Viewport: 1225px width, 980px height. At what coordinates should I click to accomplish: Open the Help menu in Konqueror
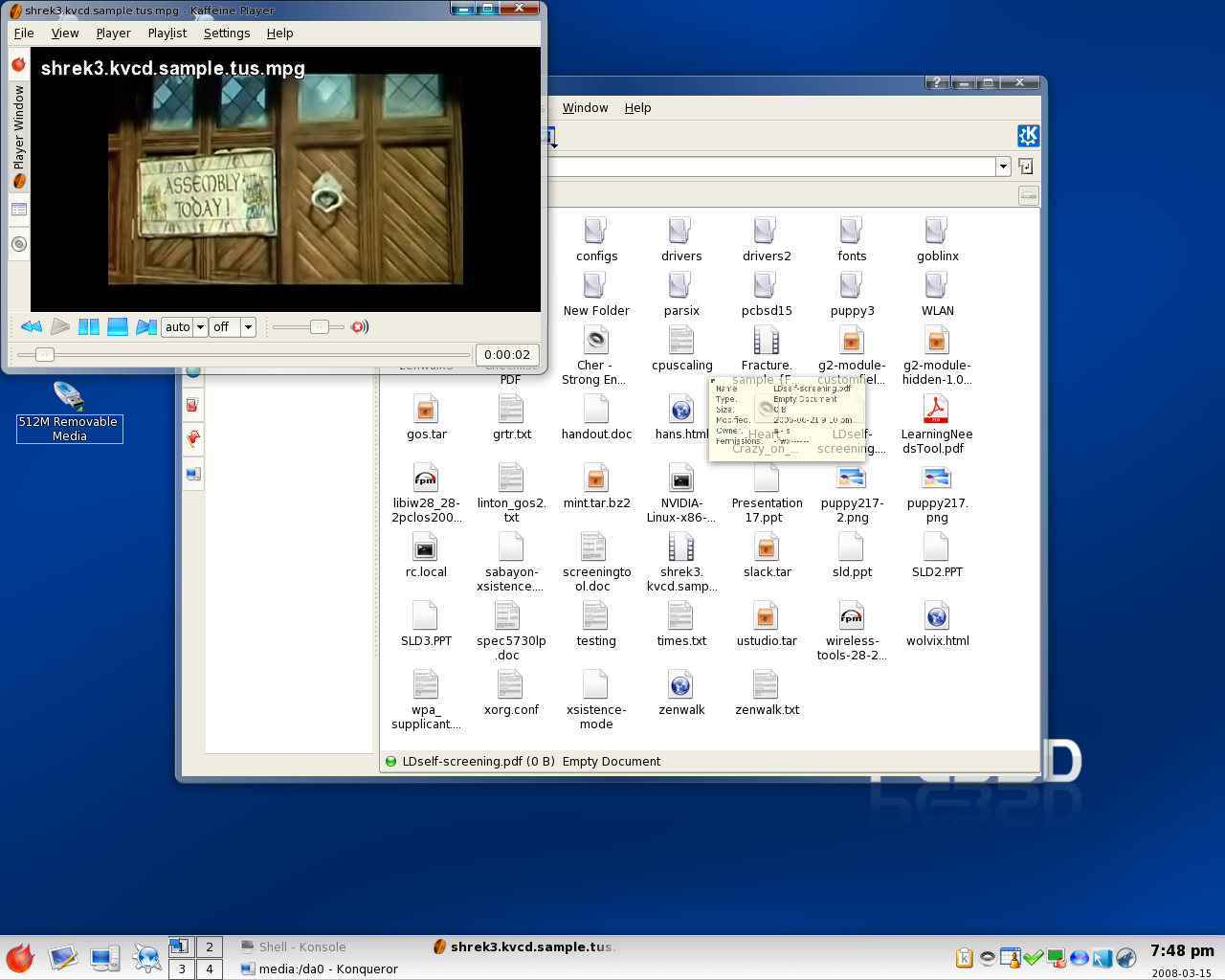coord(637,108)
